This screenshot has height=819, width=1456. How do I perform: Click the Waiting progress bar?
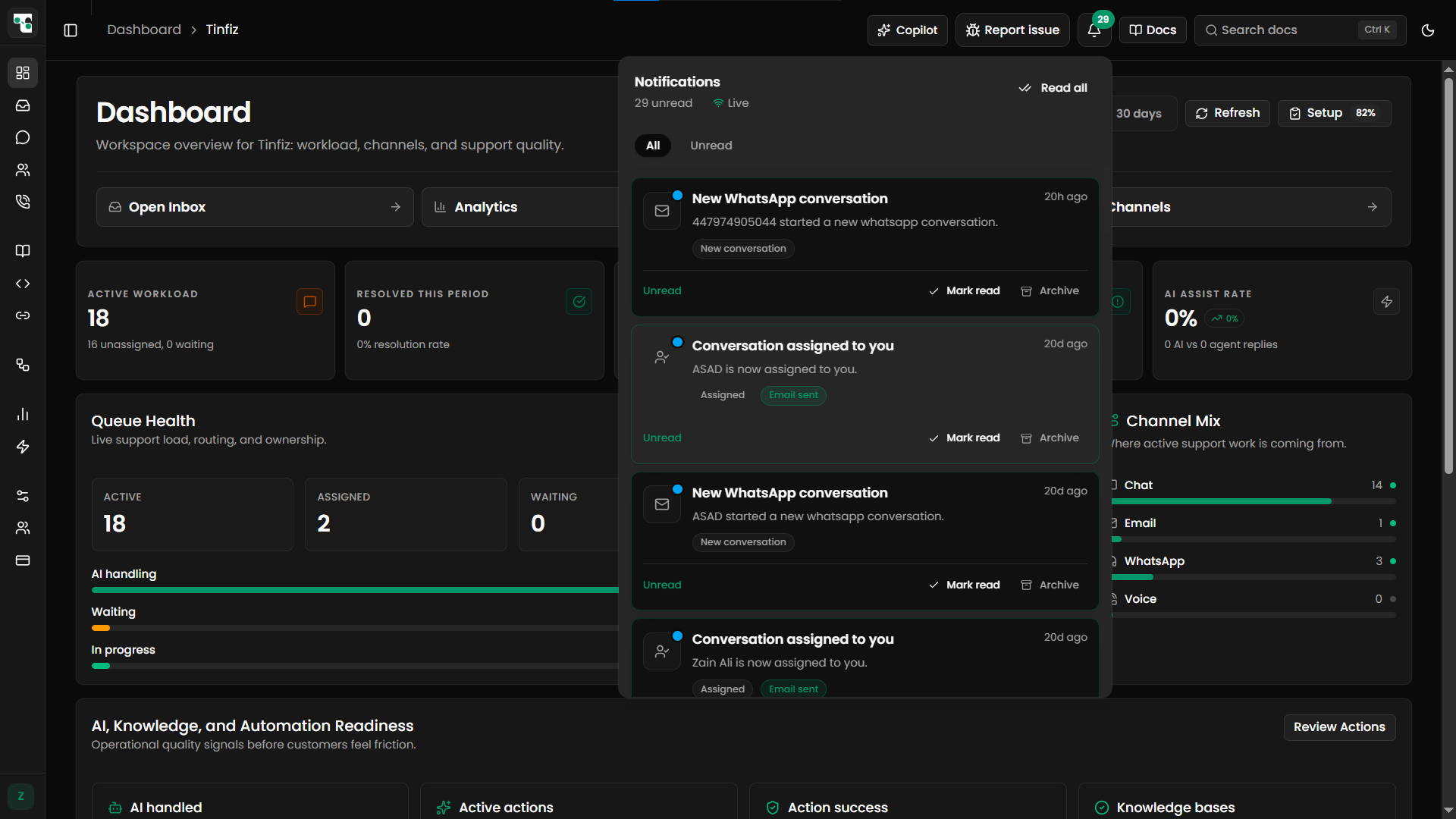[355, 628]
